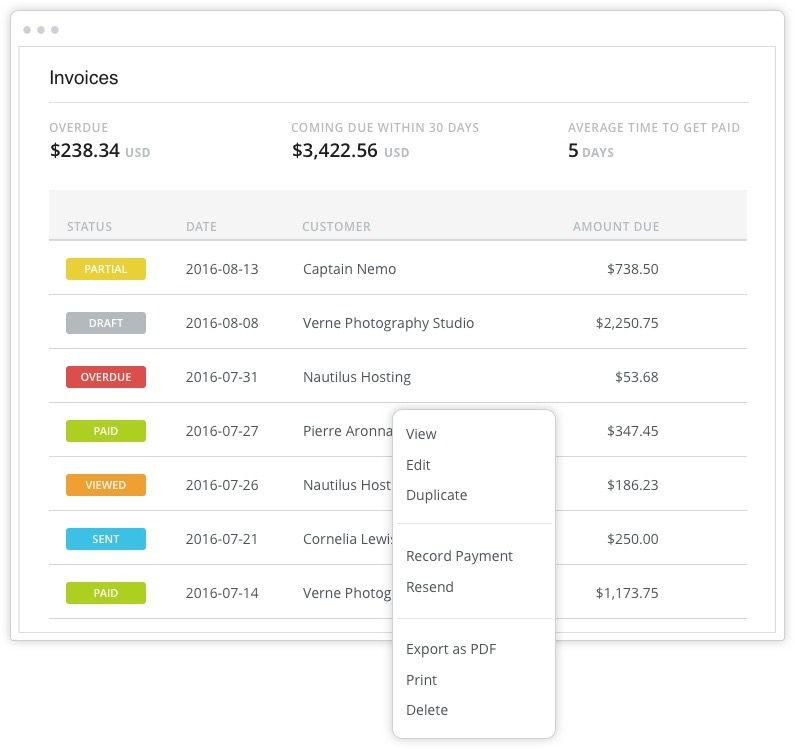The height and width of the screenshot is (749, 795).
Task: Sort by the STATUS column header
Action: (89, 227)
